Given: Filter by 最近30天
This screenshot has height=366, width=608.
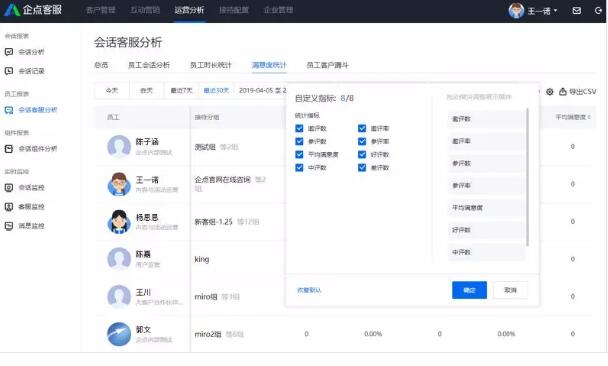Looking at the screenshot, I should click(x=216, y=90).
